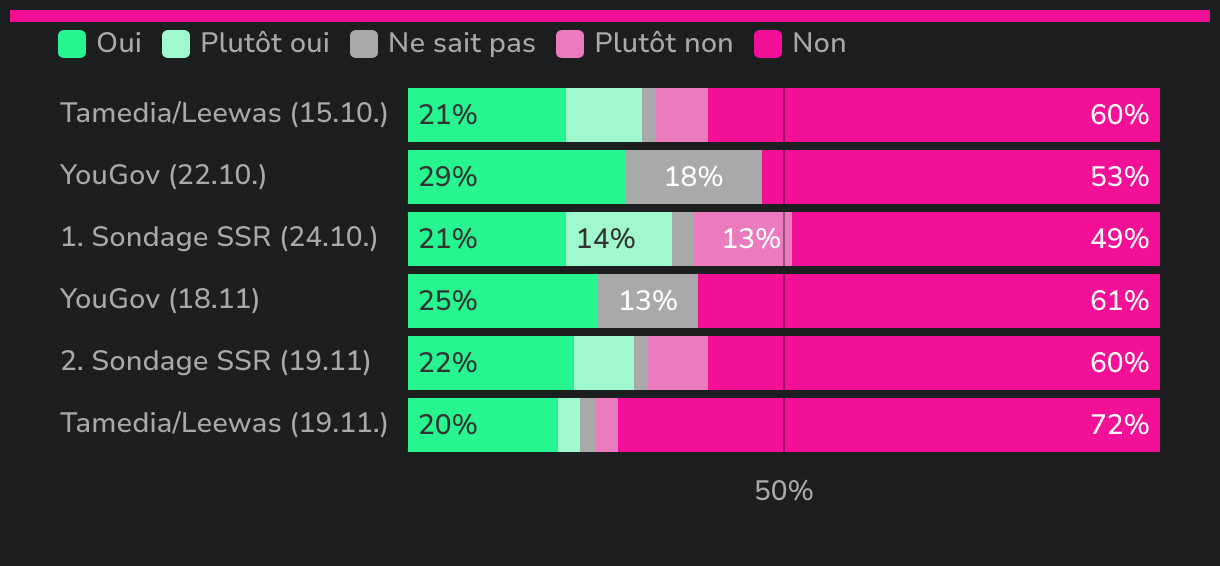Click the light green Plutôt oui swatch
This screenshot has height=566, width=1220.
coord(176,44)
